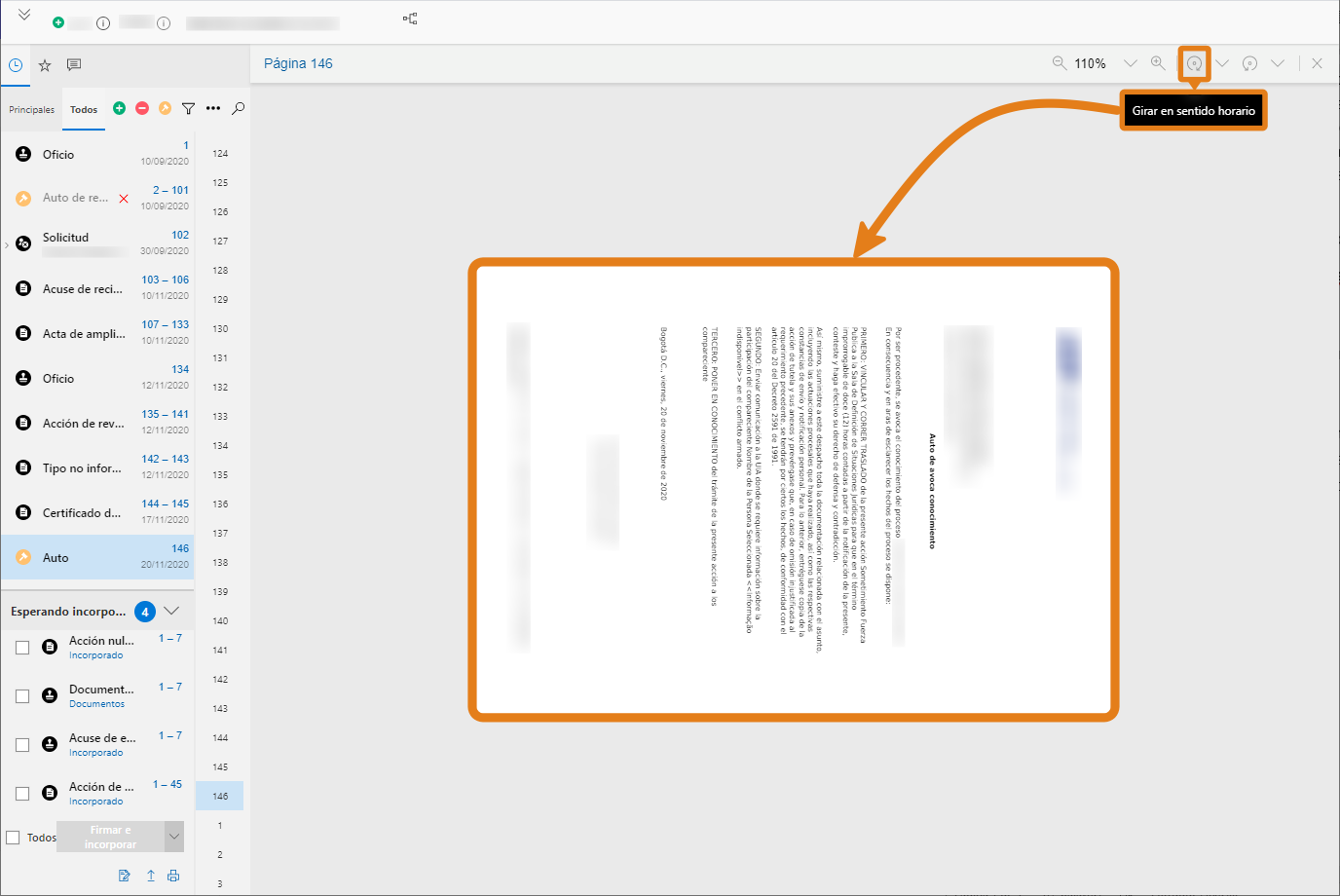Open the hierarchy tree diagram icon

(410, 19)
